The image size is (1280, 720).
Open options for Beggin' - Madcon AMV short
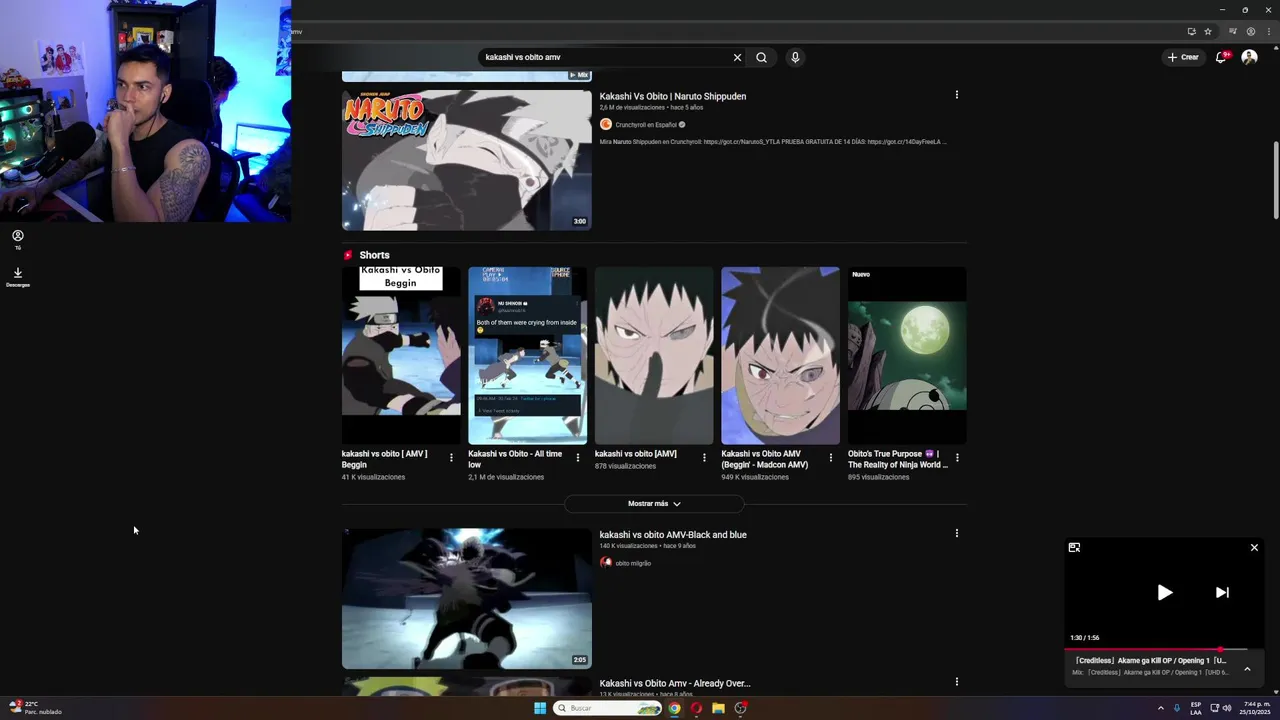(x=830, y=458)
